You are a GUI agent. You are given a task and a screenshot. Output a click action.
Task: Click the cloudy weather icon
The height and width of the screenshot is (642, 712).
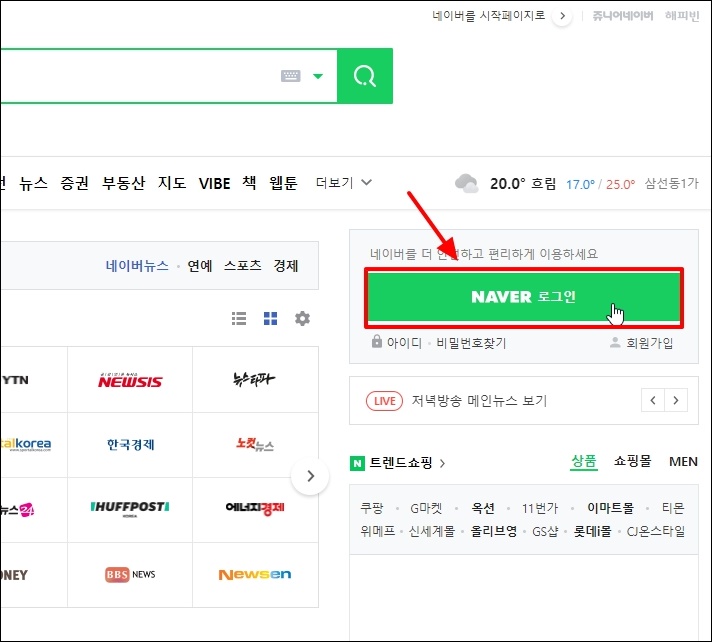(x=466, y=183)
